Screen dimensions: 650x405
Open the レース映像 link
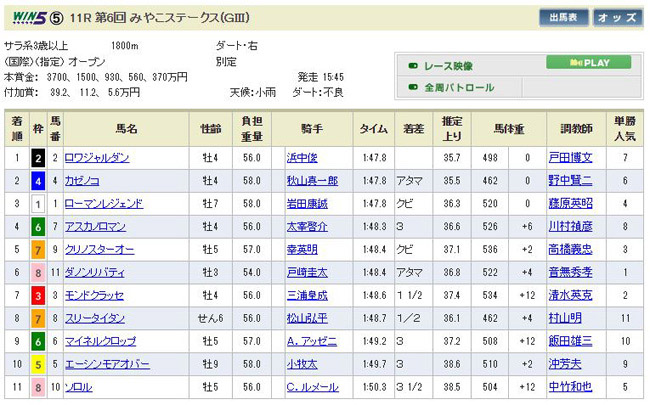tap(448, 67)
